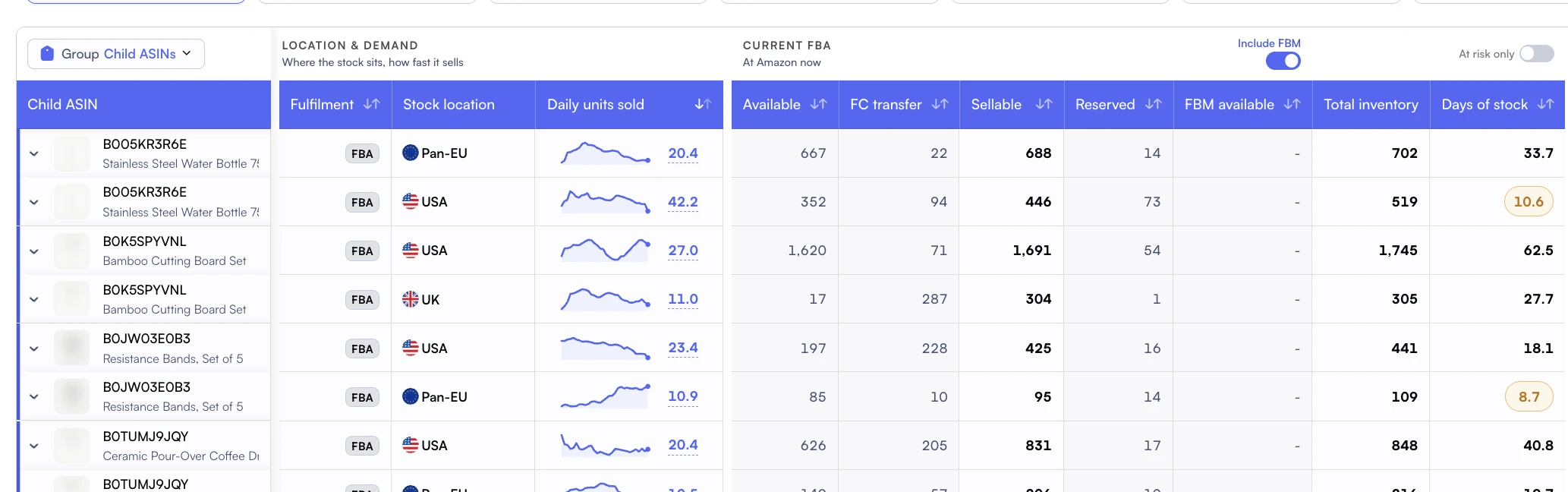Viewport: 1568px width, 492px height.
Task: Expand the B0K5SPYVNL USA row chevron
Action: (x=34, y=251)
